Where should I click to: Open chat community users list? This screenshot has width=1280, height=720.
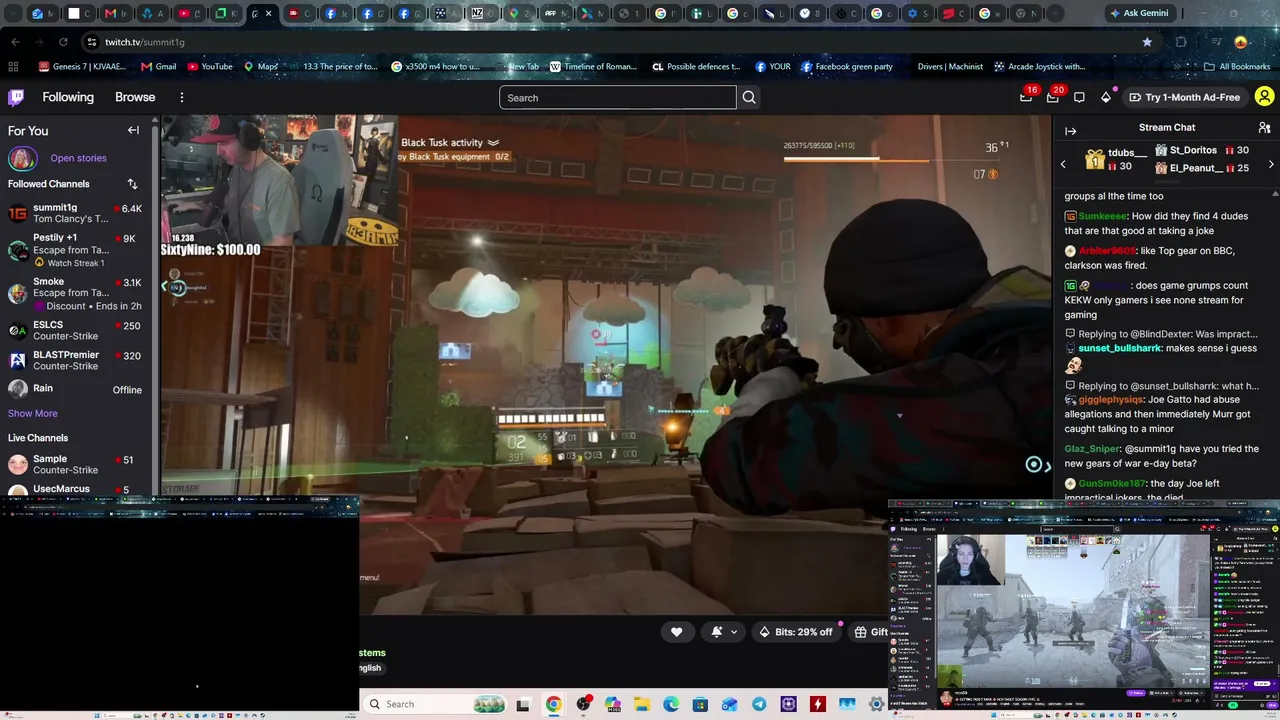(1264, 128)
